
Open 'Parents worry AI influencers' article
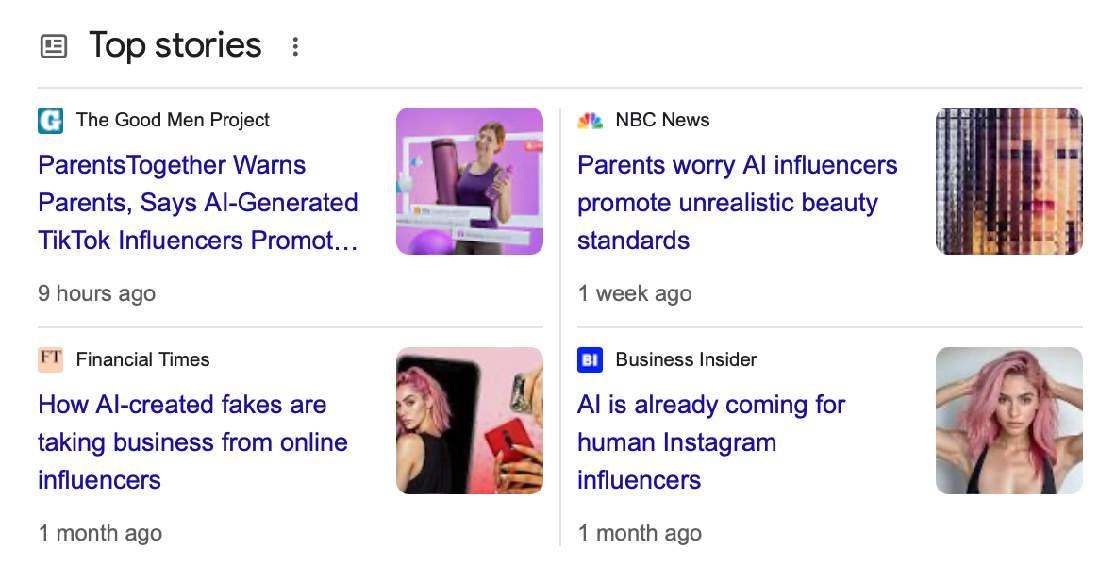coord(737,202)
